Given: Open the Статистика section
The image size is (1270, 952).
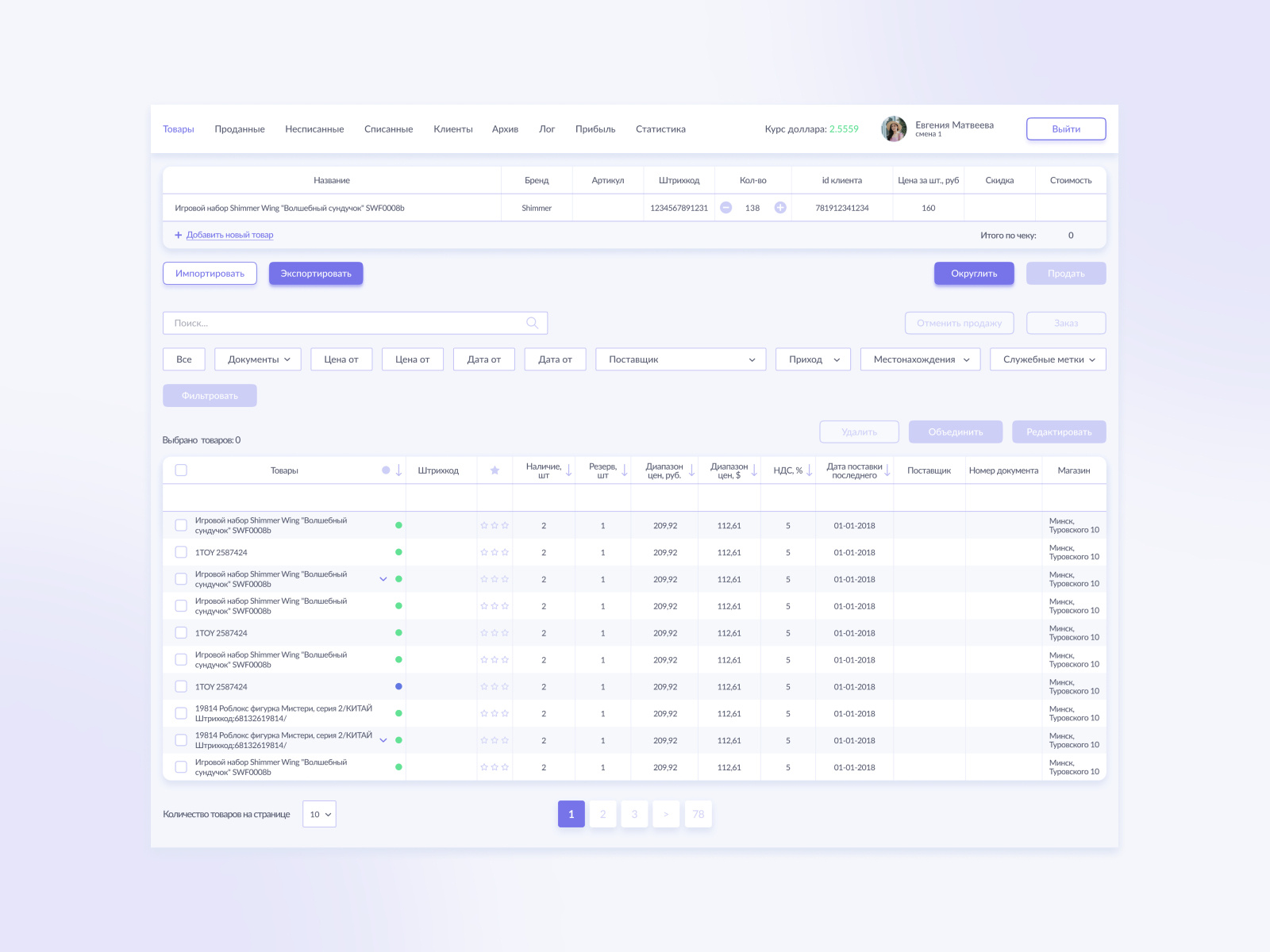Looking at the screenshot, I should tap(660, 129).
